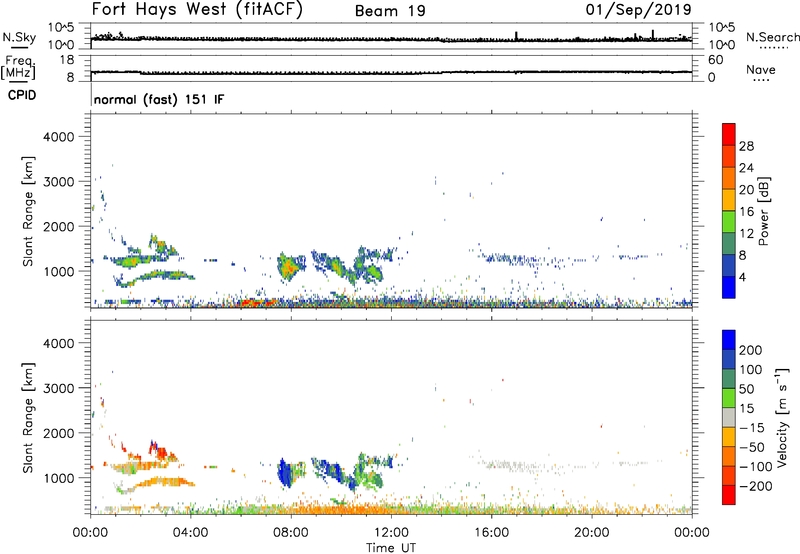The width and height of the screenshot is (800, 554).
Task: Click the 16:00 time tick label
Action: click(491, 533)
